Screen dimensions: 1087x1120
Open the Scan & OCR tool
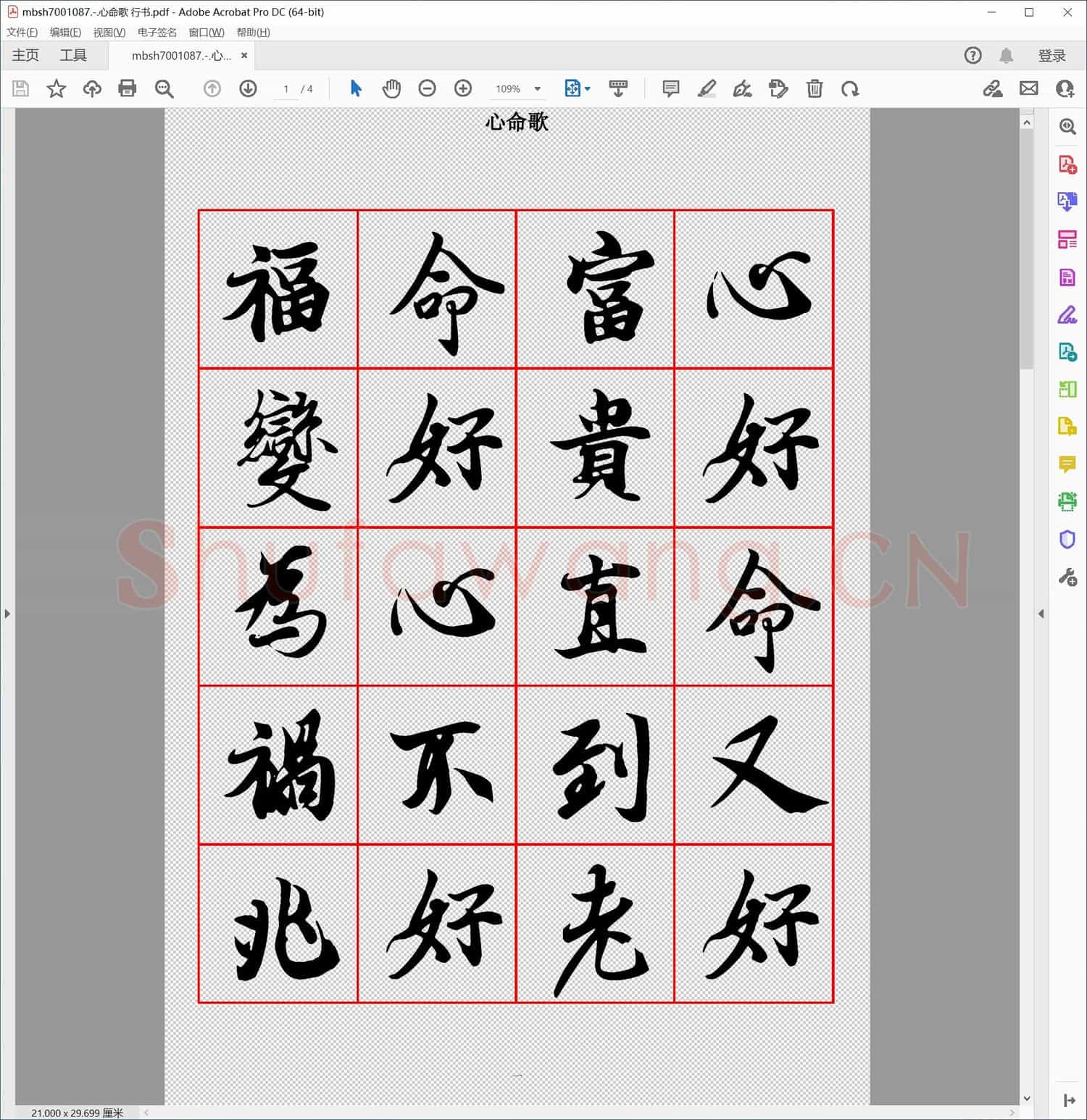[1067, 501]
